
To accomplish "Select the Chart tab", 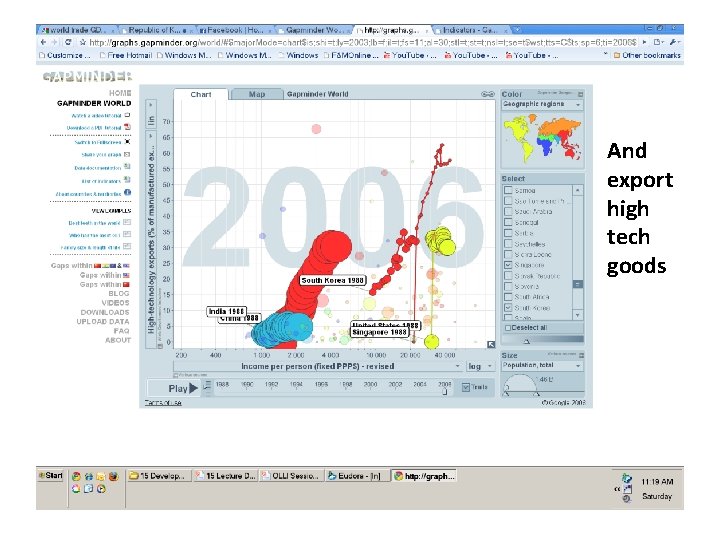I will pyautogui.click(x=201, y=94).
